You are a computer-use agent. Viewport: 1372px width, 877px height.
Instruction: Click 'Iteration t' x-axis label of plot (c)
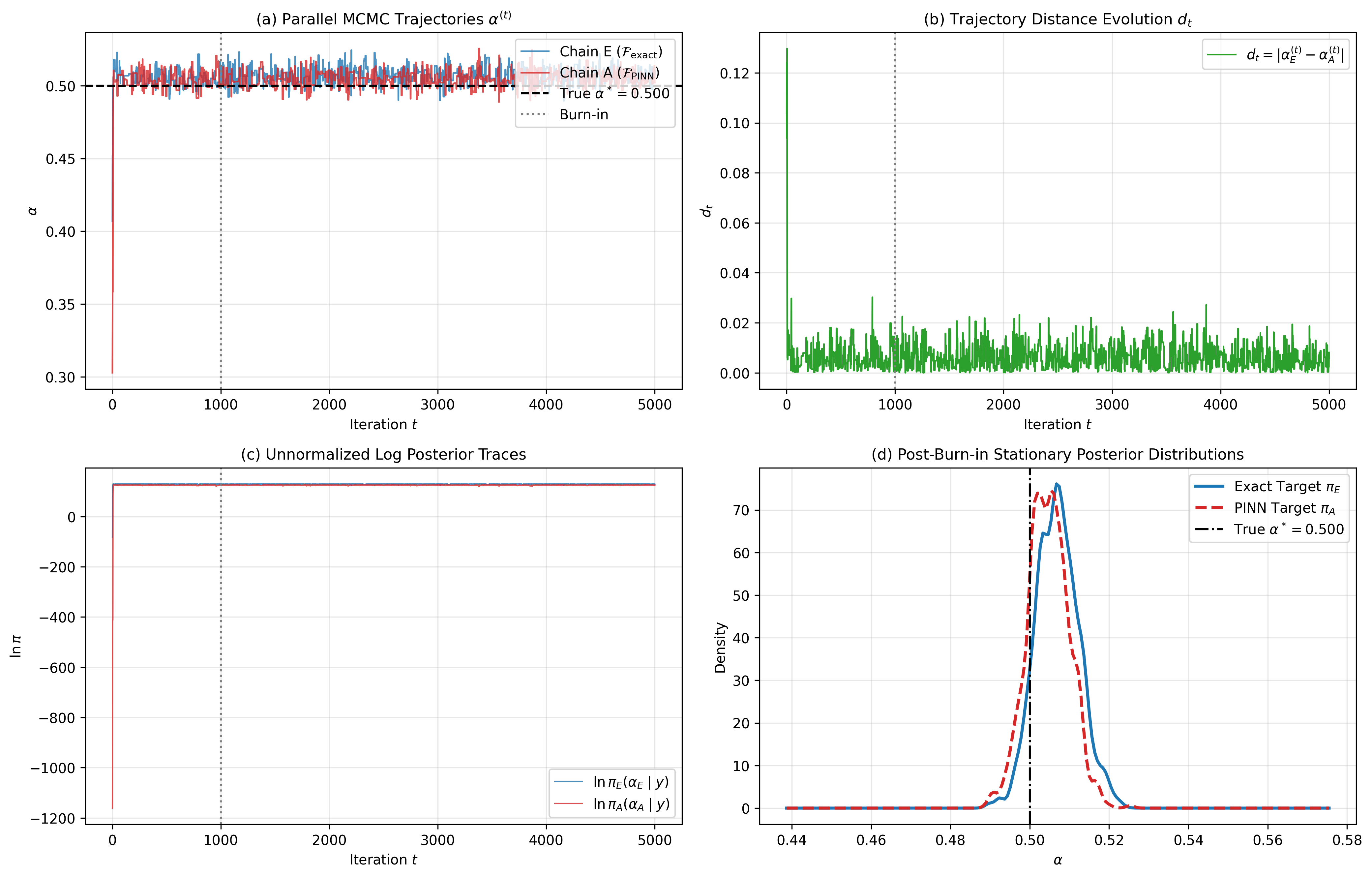pos(383,859)
